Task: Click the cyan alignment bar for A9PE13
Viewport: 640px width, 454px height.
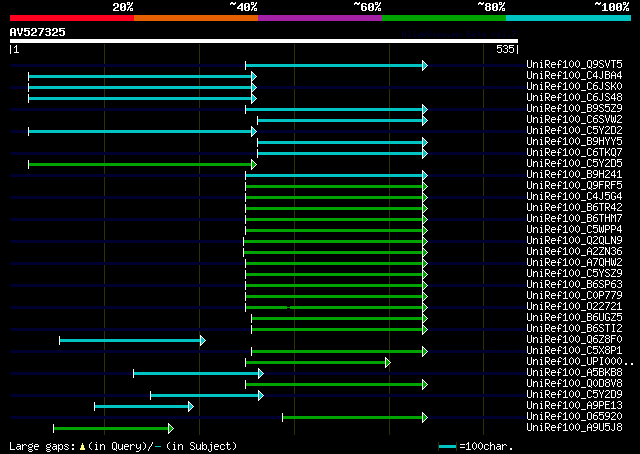Action: [x=144, y=407]
